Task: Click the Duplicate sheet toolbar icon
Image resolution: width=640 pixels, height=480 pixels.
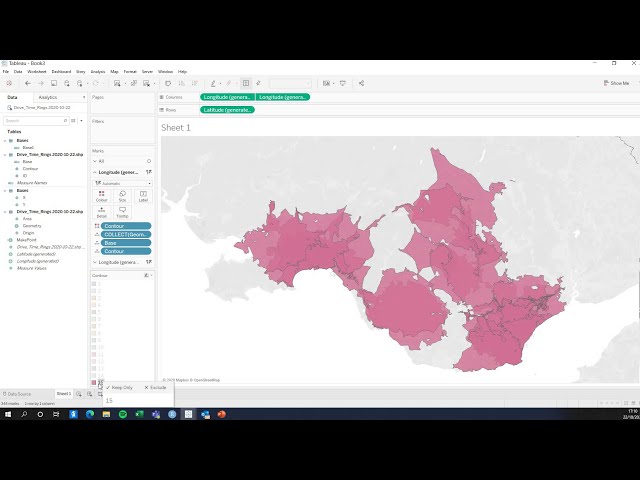Action: point(133,83)
